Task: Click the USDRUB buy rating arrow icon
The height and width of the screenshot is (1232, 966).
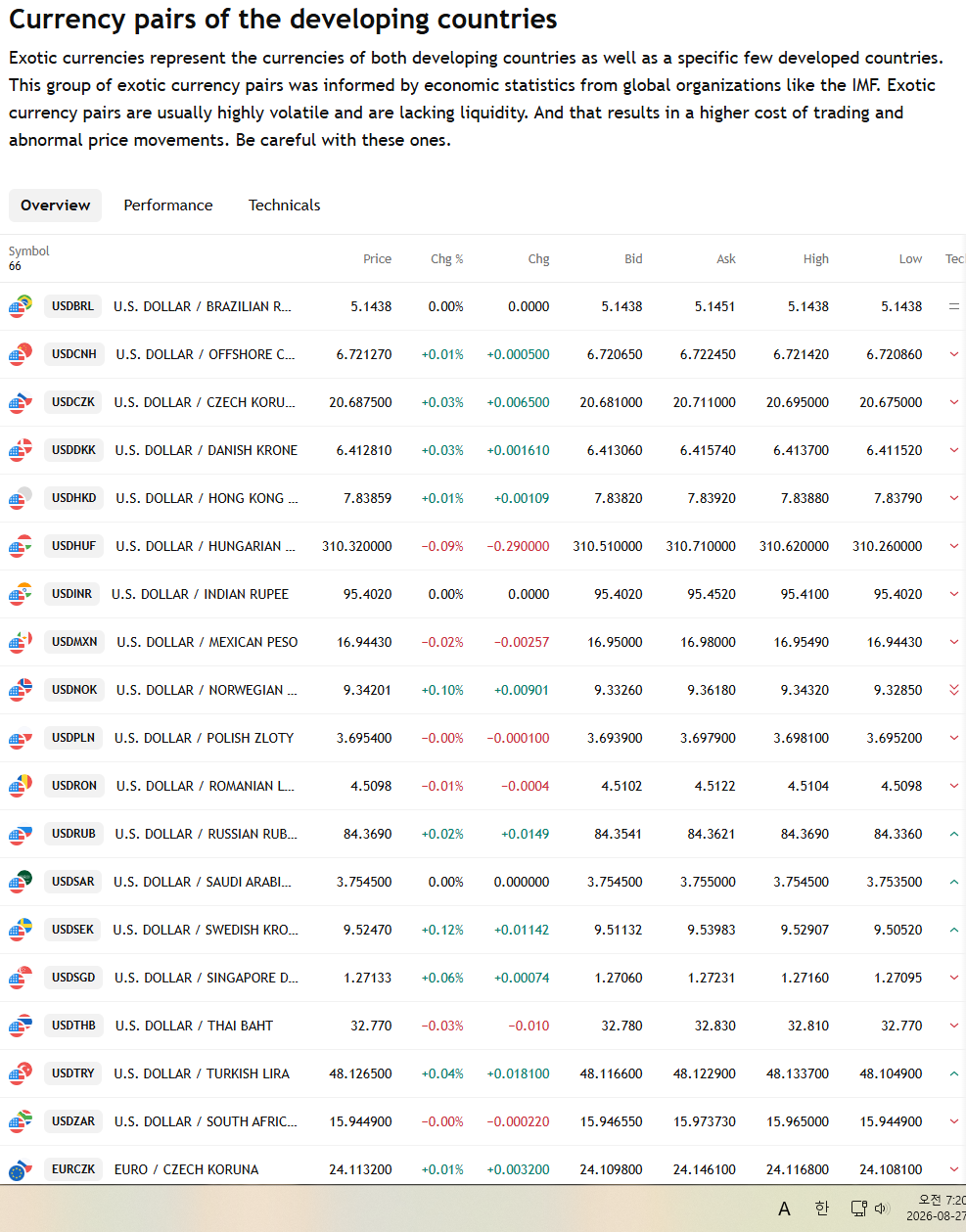Action: coord(954,834)
